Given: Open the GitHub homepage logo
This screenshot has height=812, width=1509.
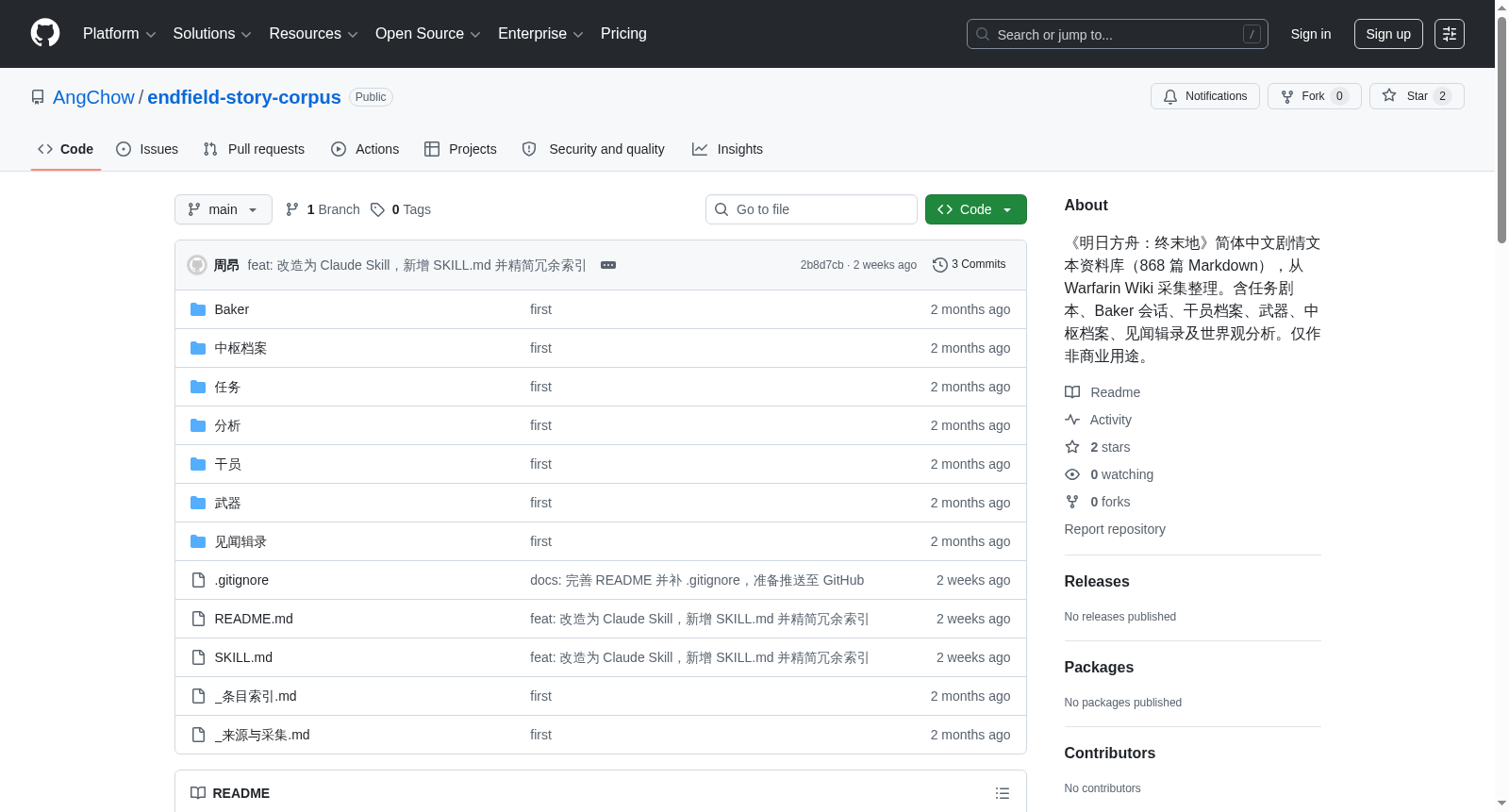Looking at the screenshot, I should tap(45, 34).
